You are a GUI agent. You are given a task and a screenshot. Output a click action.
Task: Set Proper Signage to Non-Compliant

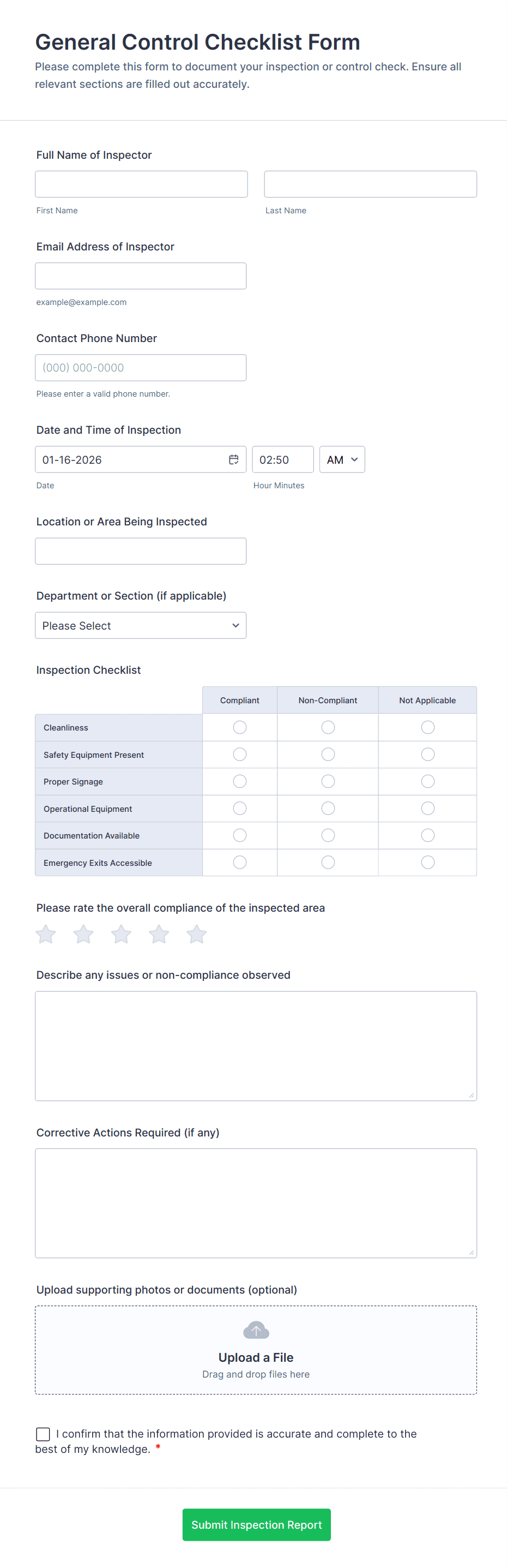coord(328,781)
